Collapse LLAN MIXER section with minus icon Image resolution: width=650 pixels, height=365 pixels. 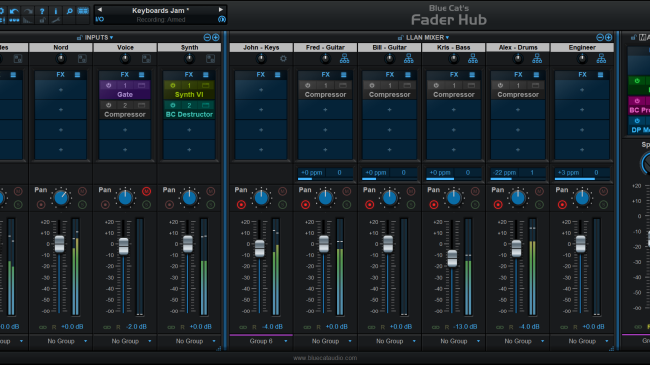[599, 37]
